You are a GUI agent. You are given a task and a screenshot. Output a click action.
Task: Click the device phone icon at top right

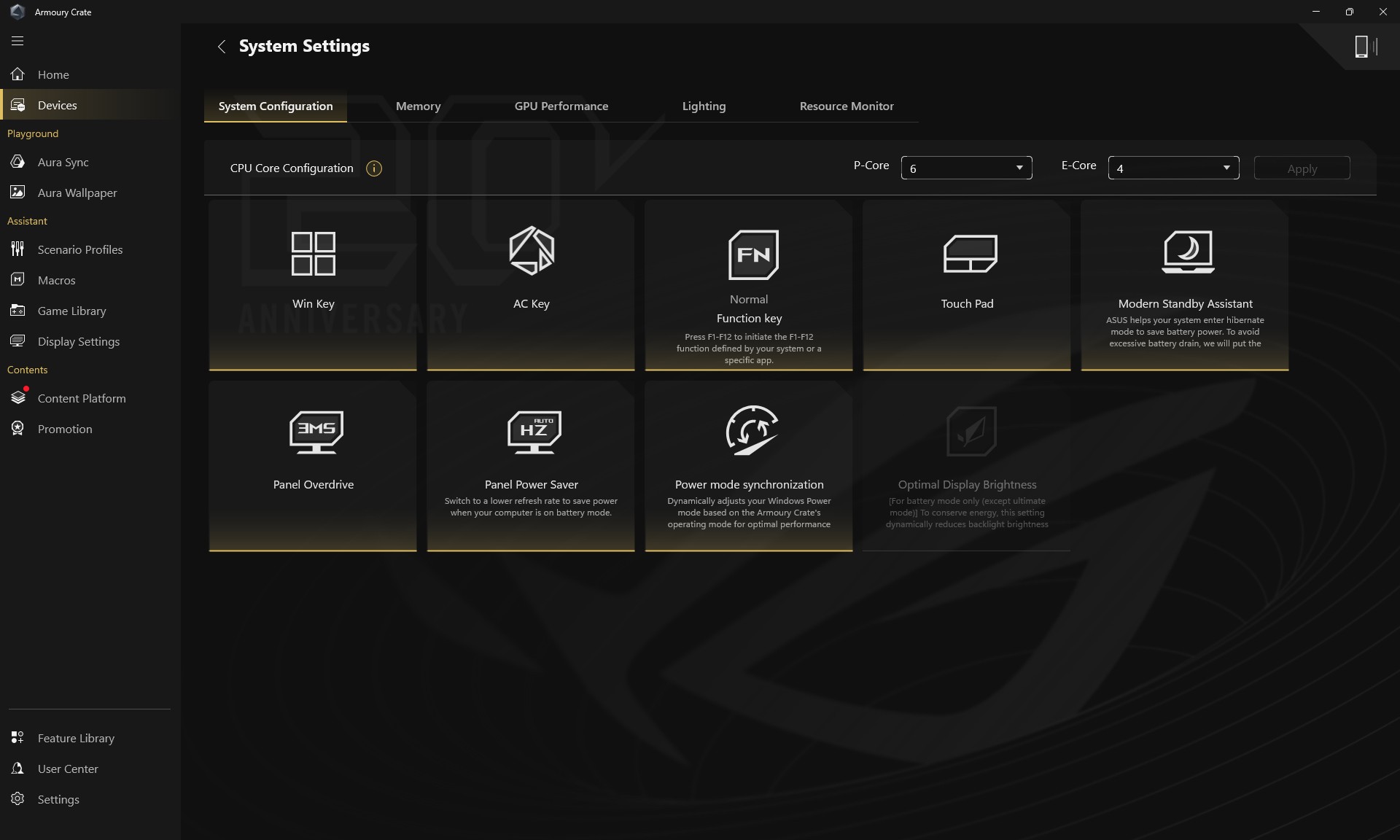tap(1365, 47)
